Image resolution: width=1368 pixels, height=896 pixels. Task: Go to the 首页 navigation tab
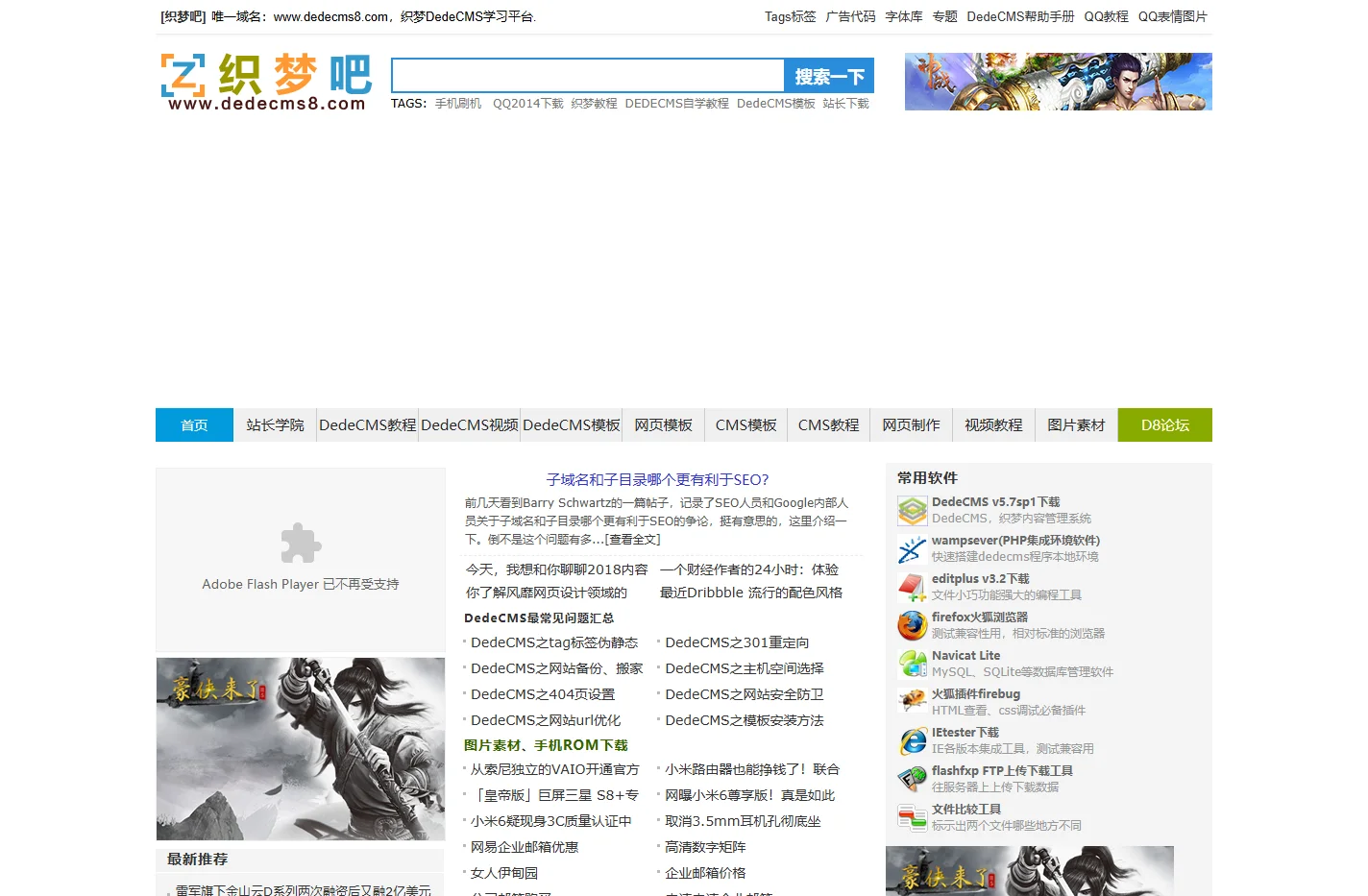(194, 425)
